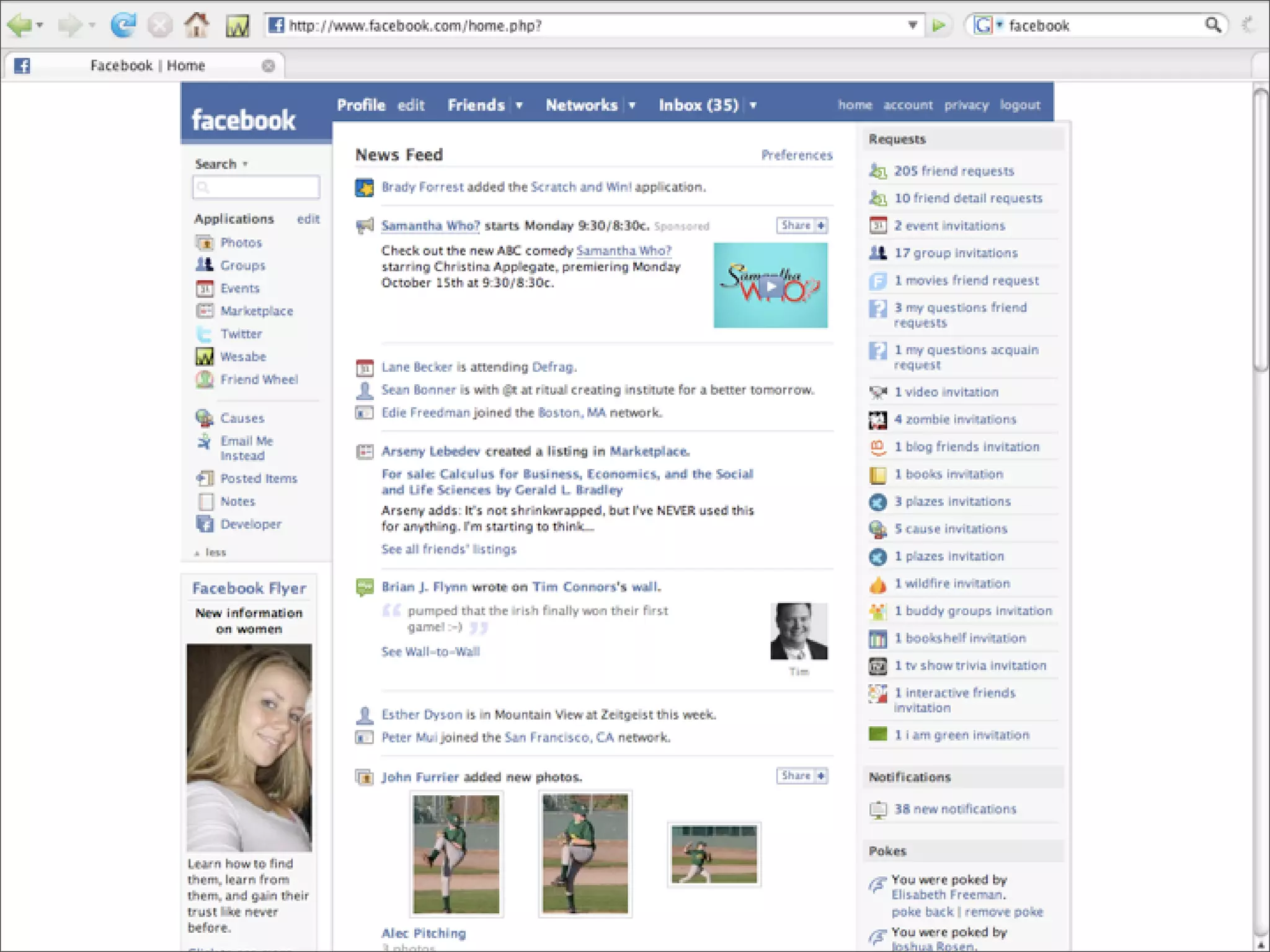The height and width of the screenshot is (952, 1270).
Task: Open Posted Items icon in sidebar
Action: coord(205,478)
